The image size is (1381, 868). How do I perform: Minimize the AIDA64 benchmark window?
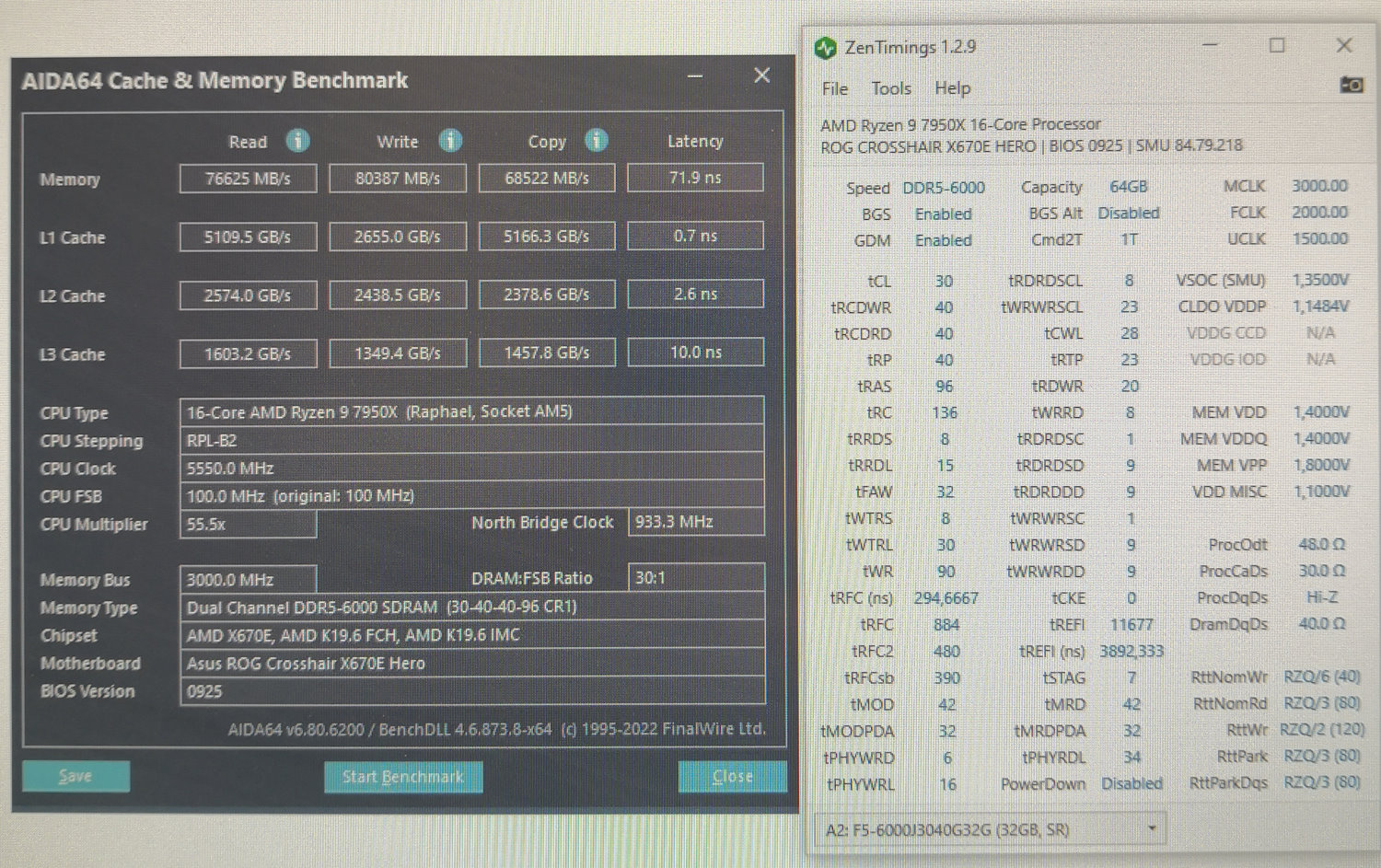696,75
